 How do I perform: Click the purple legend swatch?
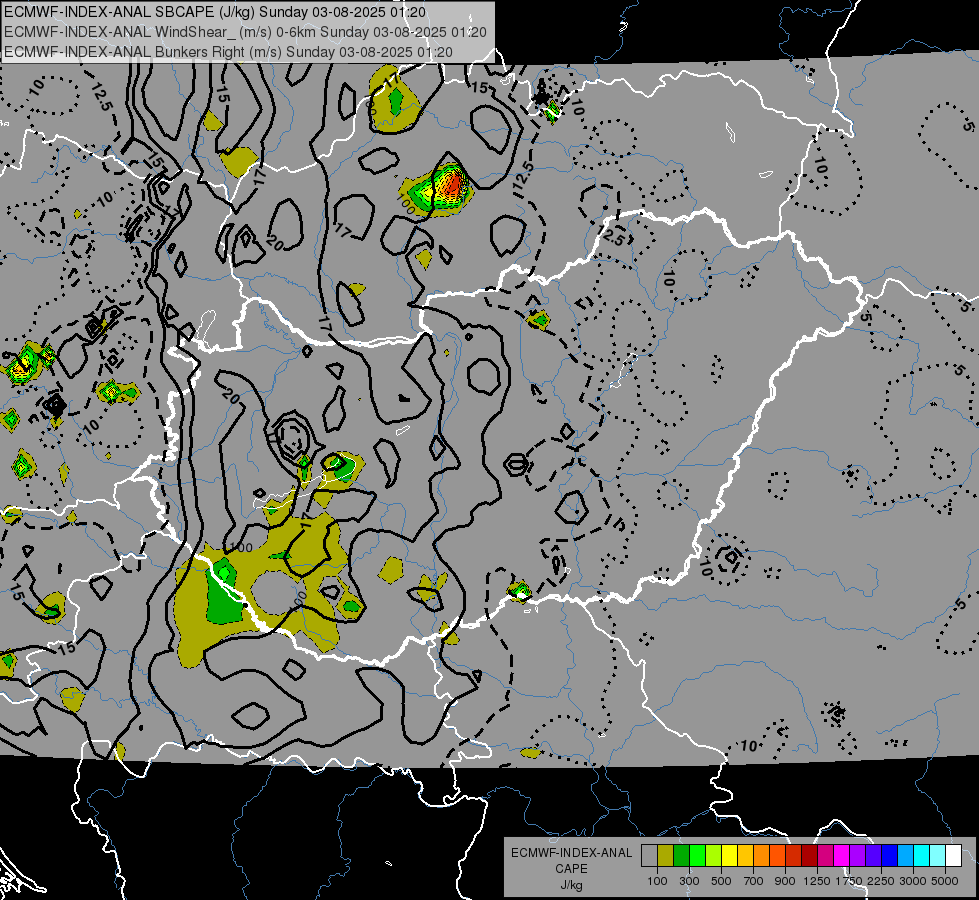tap(857, 855)
